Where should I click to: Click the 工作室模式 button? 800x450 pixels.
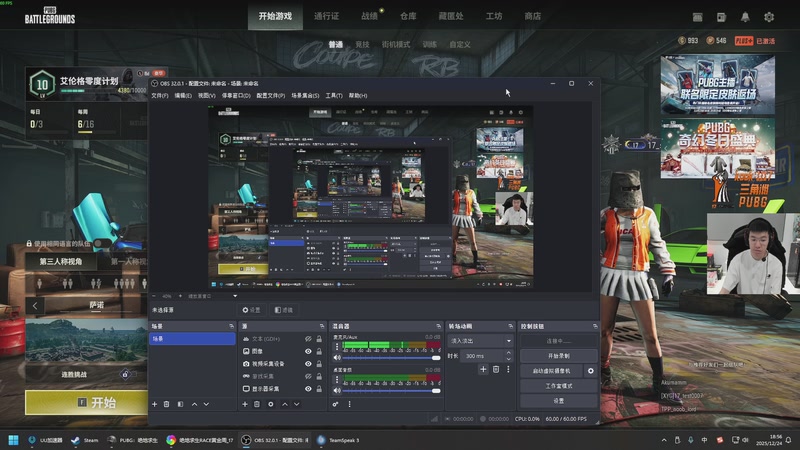(559, 386)
